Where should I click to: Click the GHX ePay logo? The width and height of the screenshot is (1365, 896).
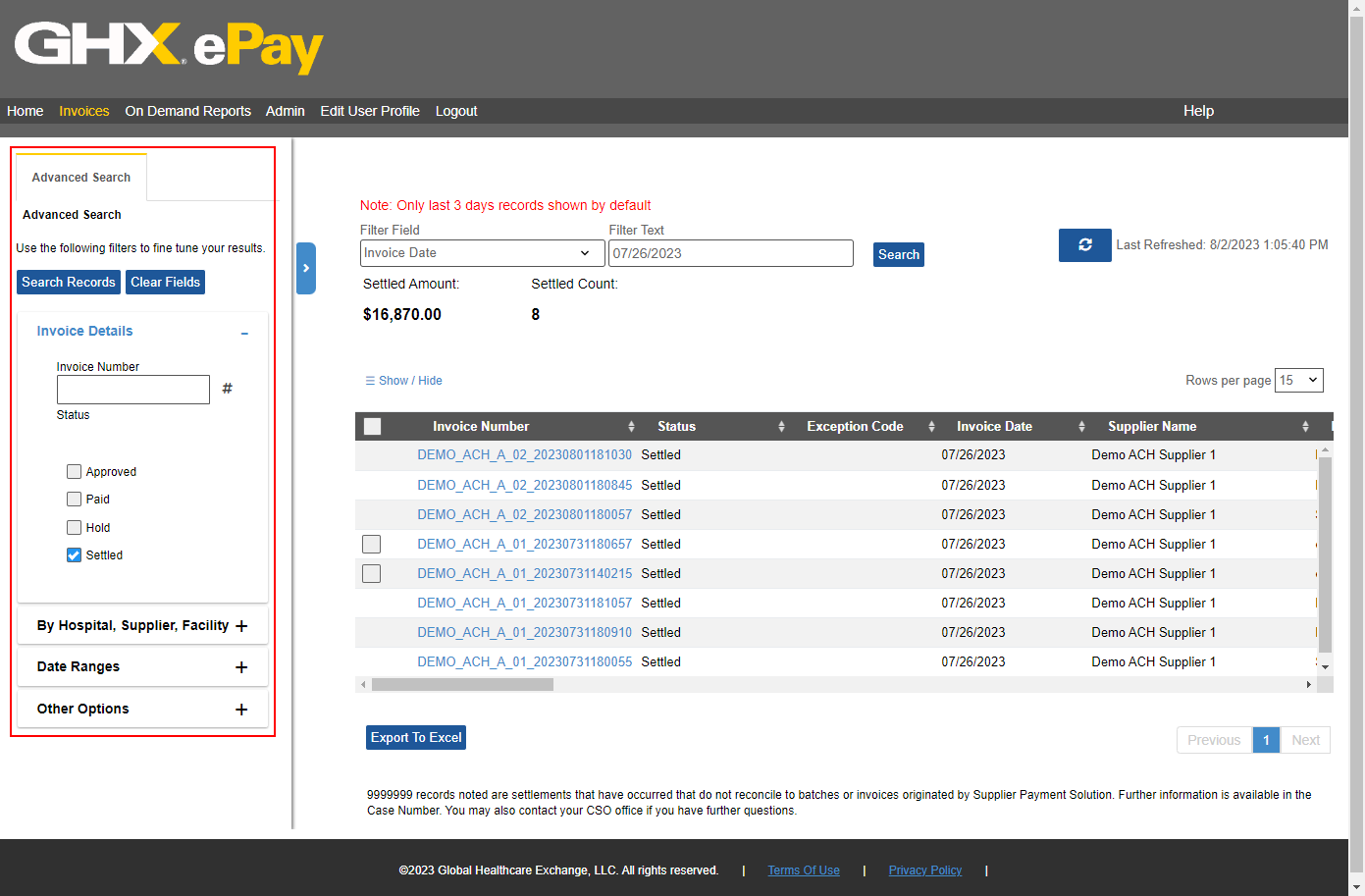click(x=169, y=48)
